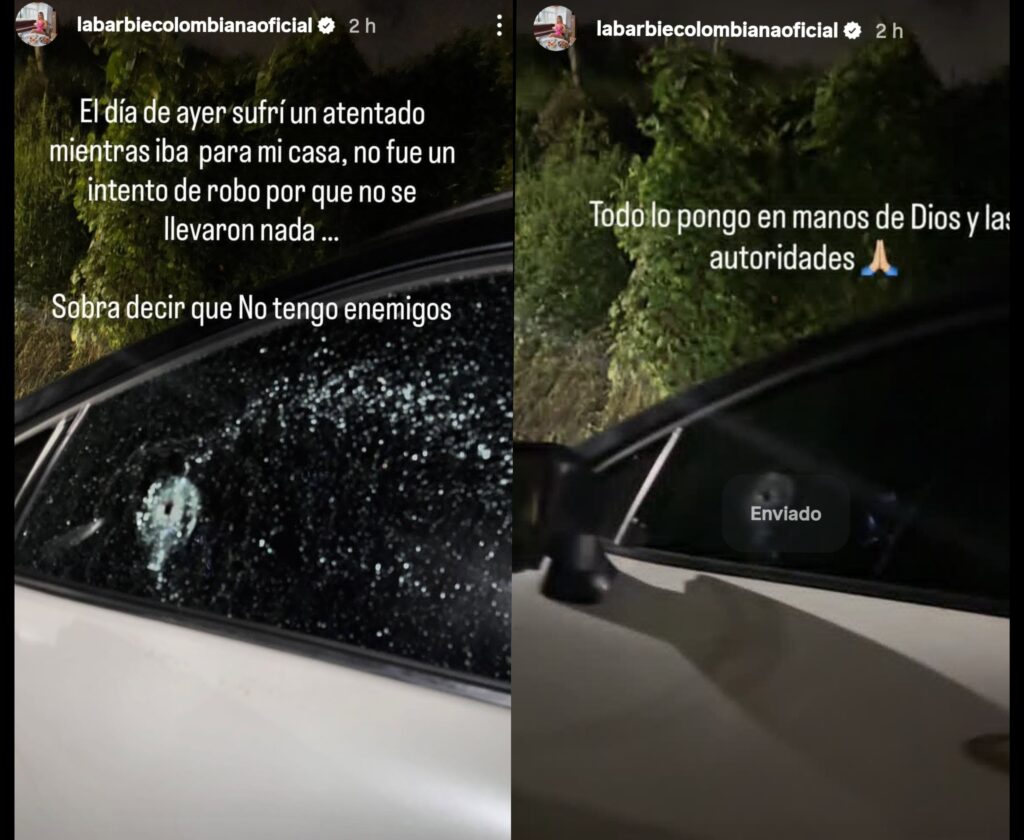This screenshot has width=1024, height=840.
Task: Click the 'El día de ayer sufrí un atentado' text
Action: 253,114
